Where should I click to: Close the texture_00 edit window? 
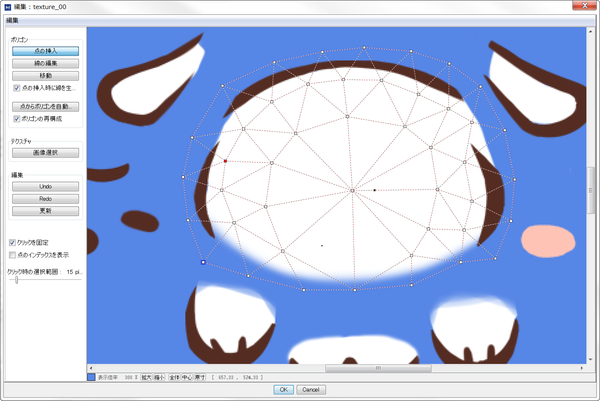tap(585, 5)
